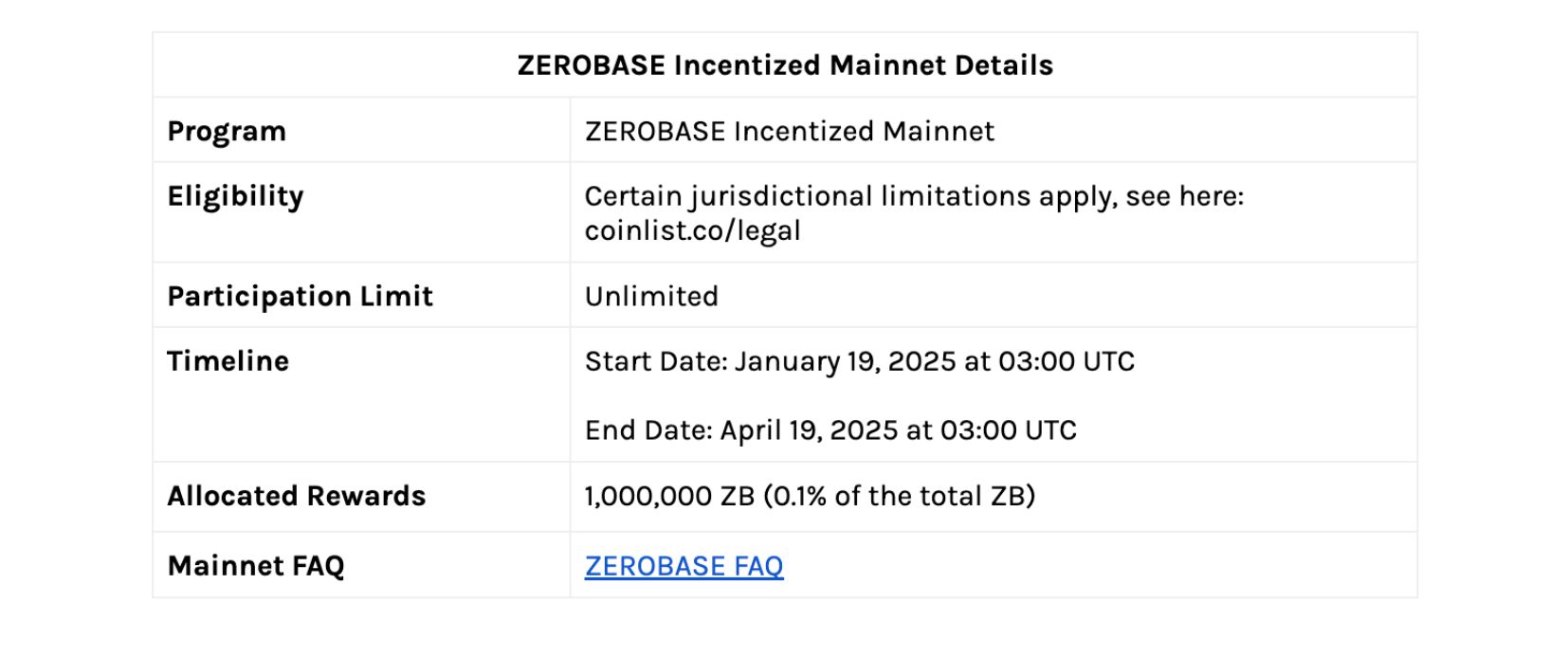Select the Eligibility row label
Viewport: 1568px width, 658px height.
point(235,196)
